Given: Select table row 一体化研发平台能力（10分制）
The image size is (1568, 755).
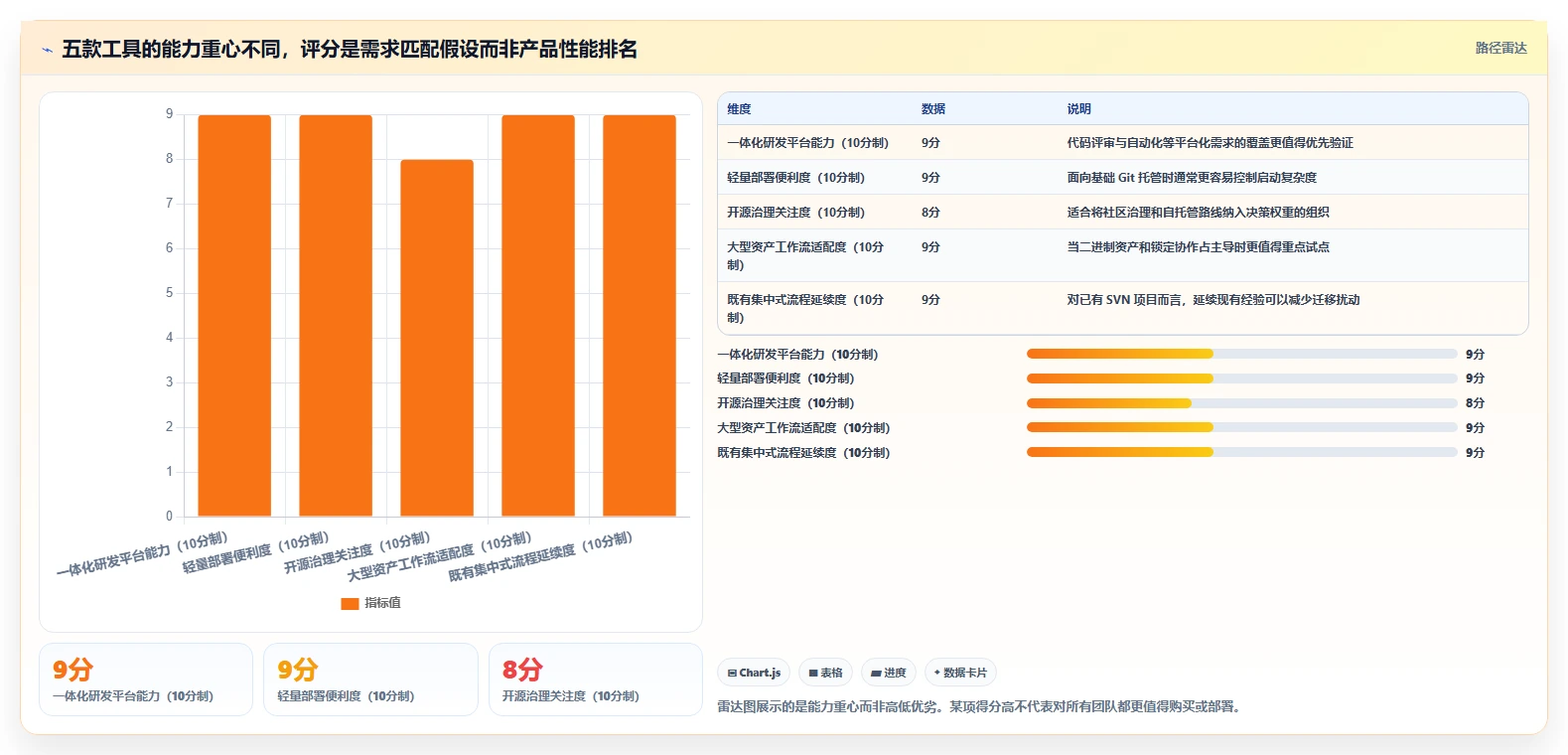Looking at the screenshot, I should pyautogui.click(x=1122, y=143).
